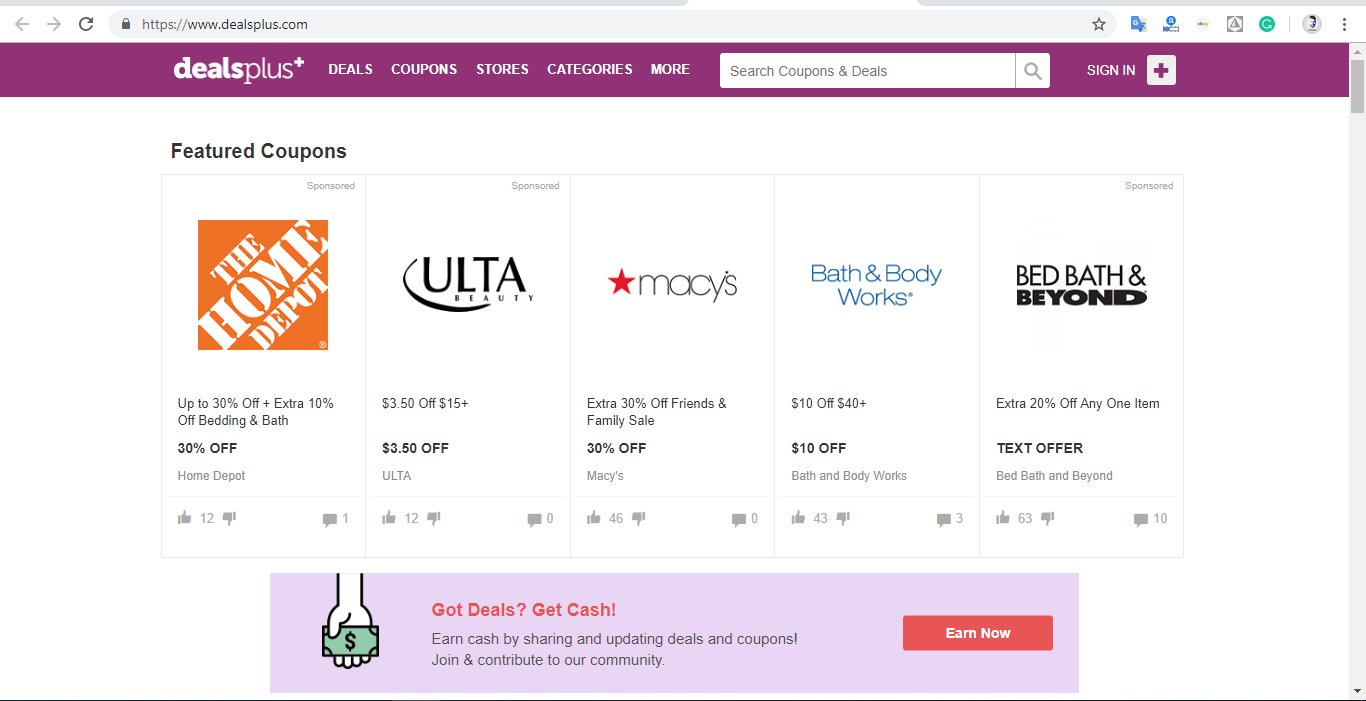Click the Home Depot store name

click(x=211, y=476)
